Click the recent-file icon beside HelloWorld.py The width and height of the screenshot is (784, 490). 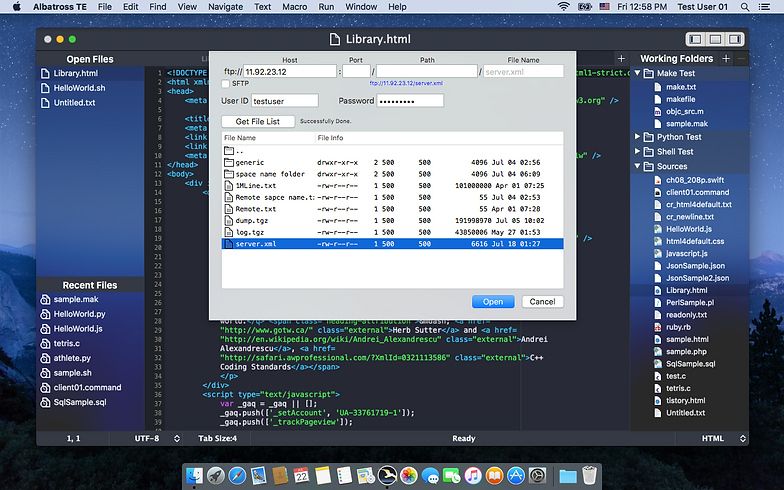pos(45,314)
